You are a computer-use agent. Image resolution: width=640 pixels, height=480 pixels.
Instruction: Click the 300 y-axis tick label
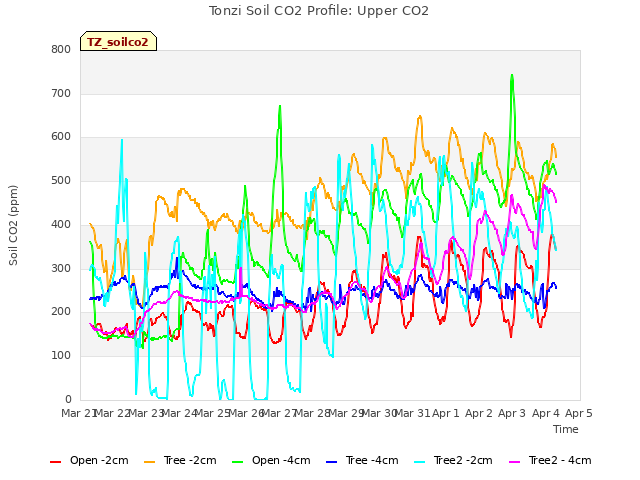tap(61, 268)
